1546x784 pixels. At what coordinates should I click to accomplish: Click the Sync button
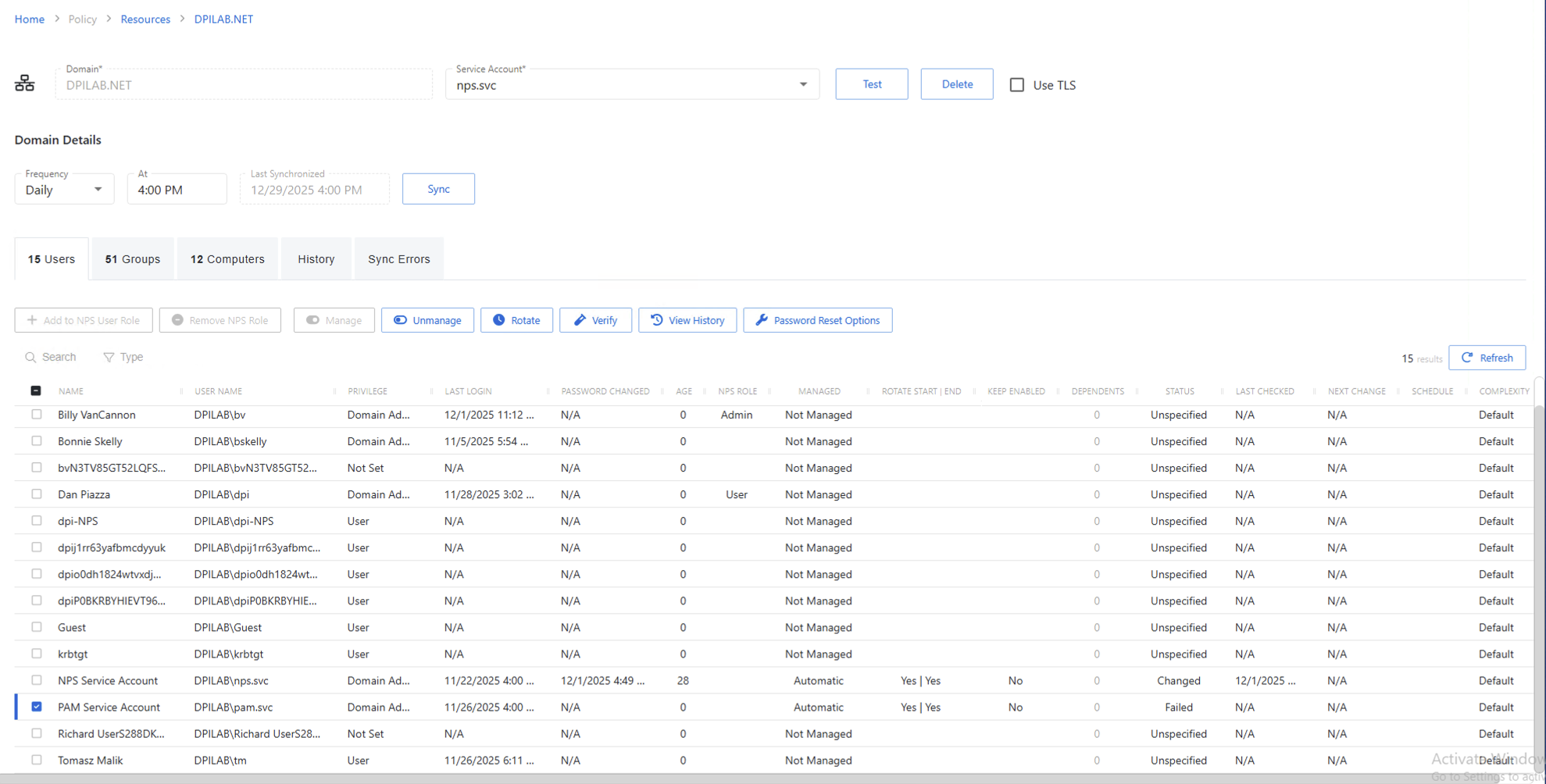(x=438, y=188)
